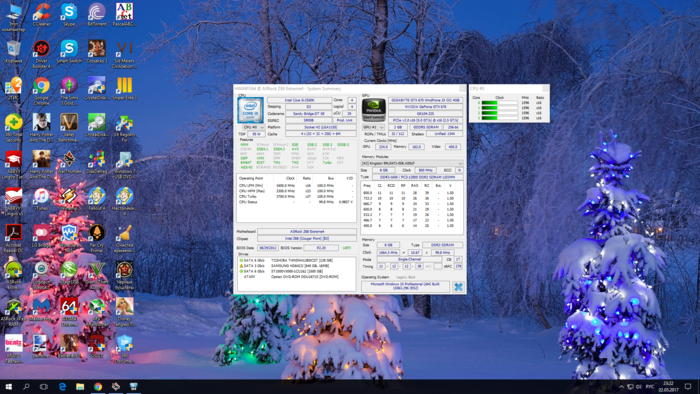Open the CCleaner desktop shortcut
This screenshot has height=394, width=700.
tap(42, 15)
